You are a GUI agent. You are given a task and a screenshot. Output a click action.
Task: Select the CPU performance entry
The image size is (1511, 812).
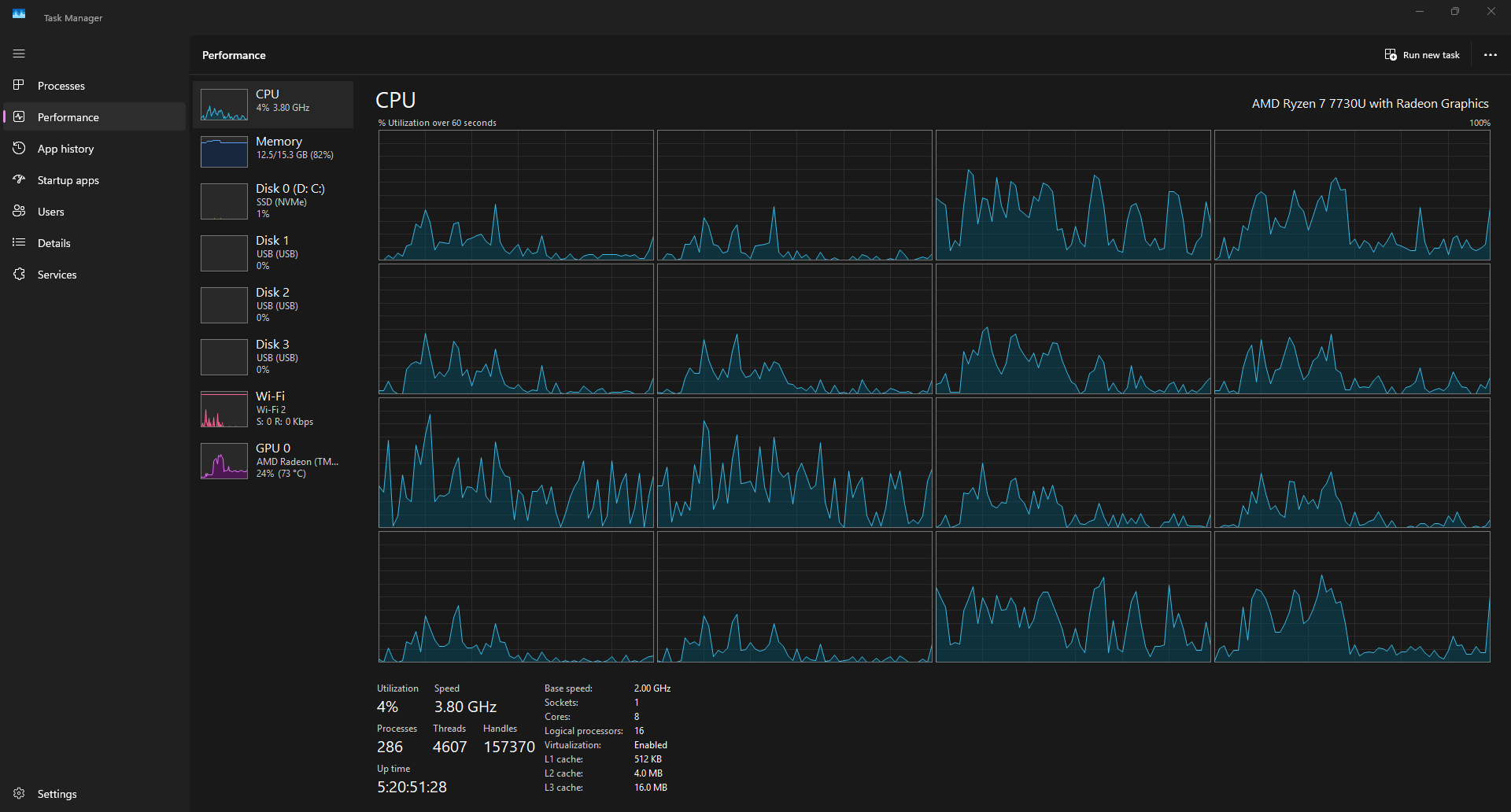click(x=273, y=104)
